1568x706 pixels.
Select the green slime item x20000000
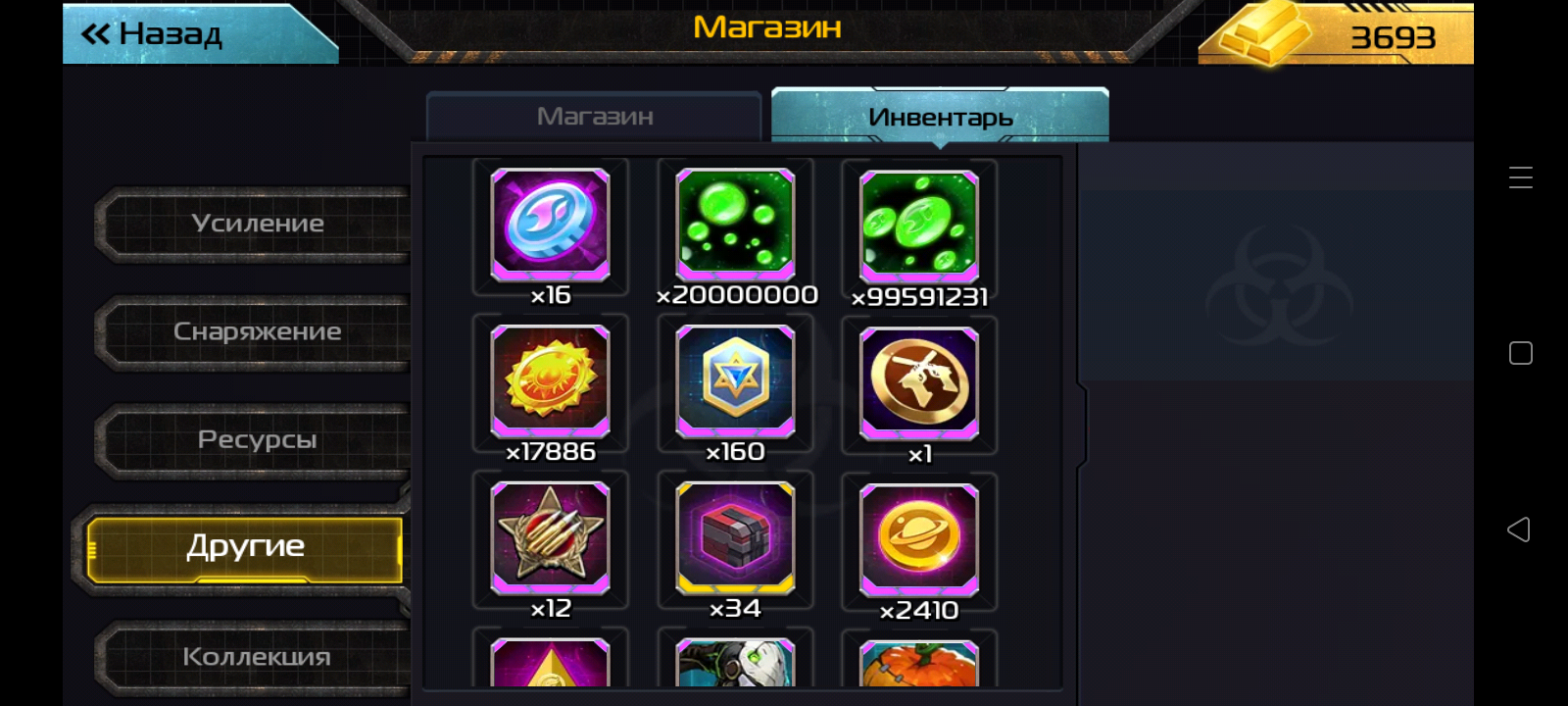click(x=735, y=225)
